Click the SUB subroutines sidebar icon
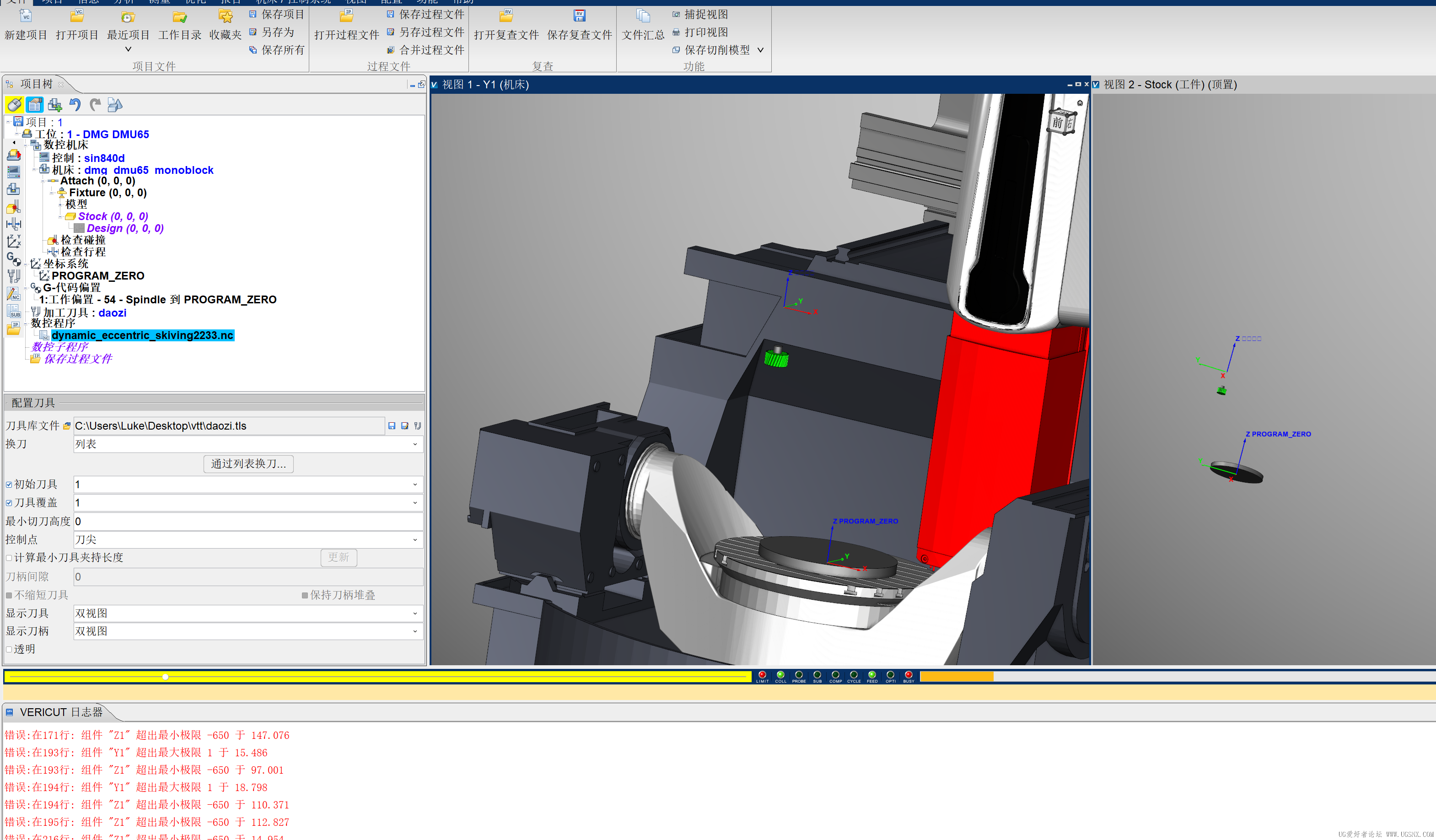The height and width of the screenshot is (840, 1436). pos(14,311)
